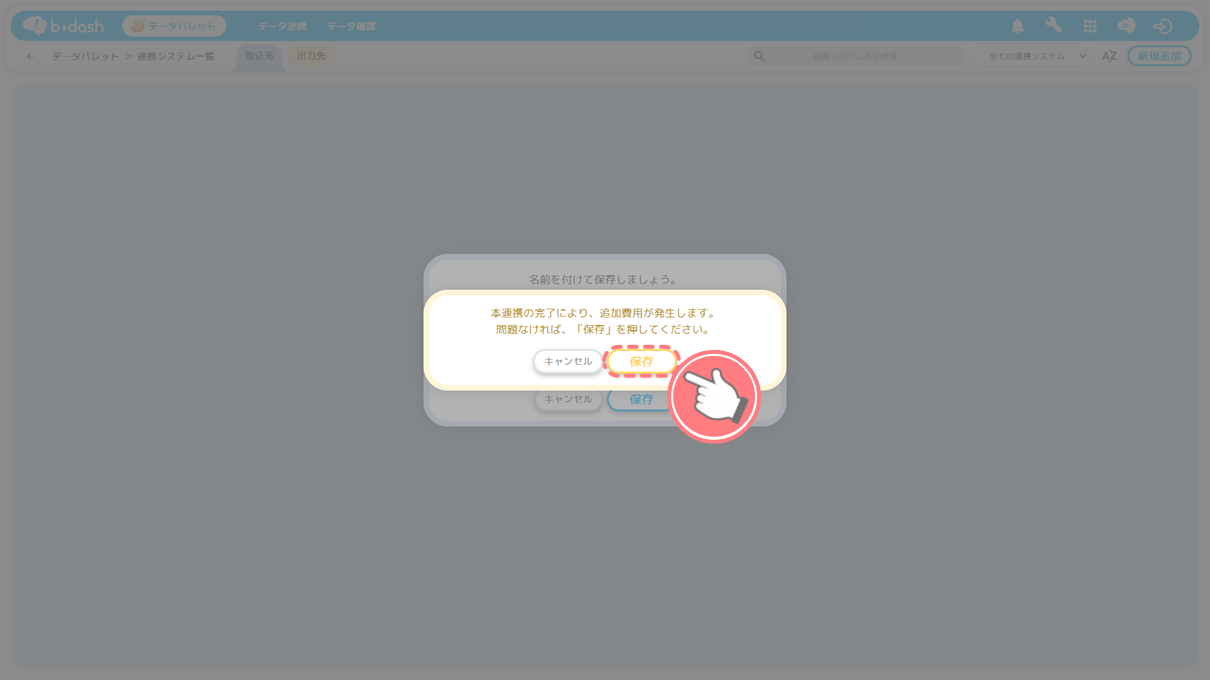Open the wrench settings icon
1210x680 pixels.
[1053, 26]
